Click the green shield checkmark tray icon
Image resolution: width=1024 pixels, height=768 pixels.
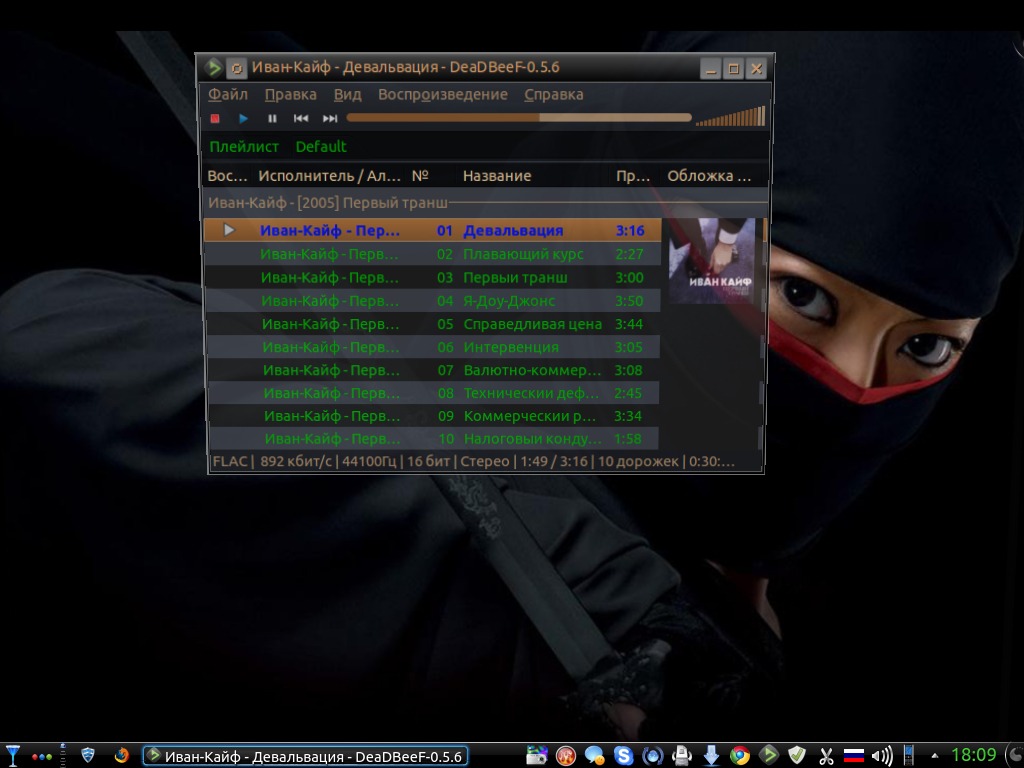(797, 756)
